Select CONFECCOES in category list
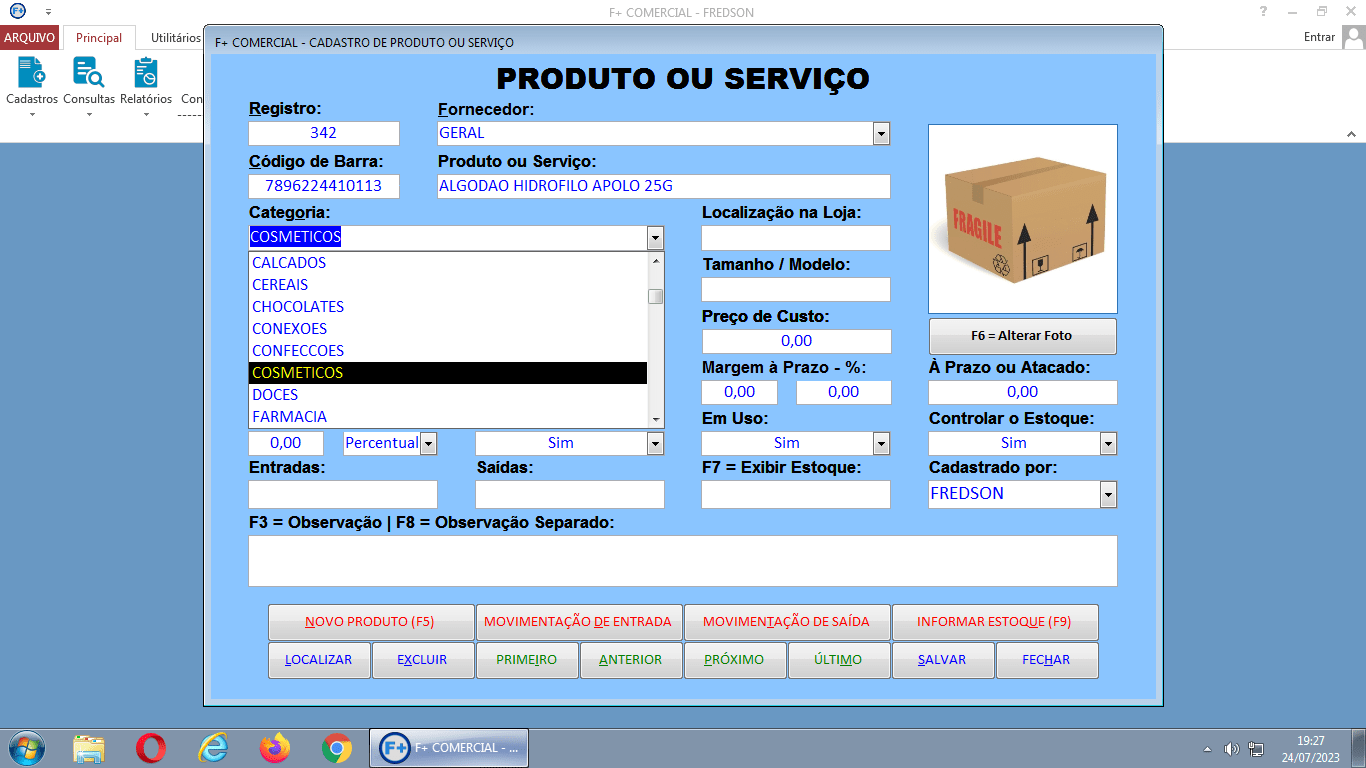 tap(448, 351)
